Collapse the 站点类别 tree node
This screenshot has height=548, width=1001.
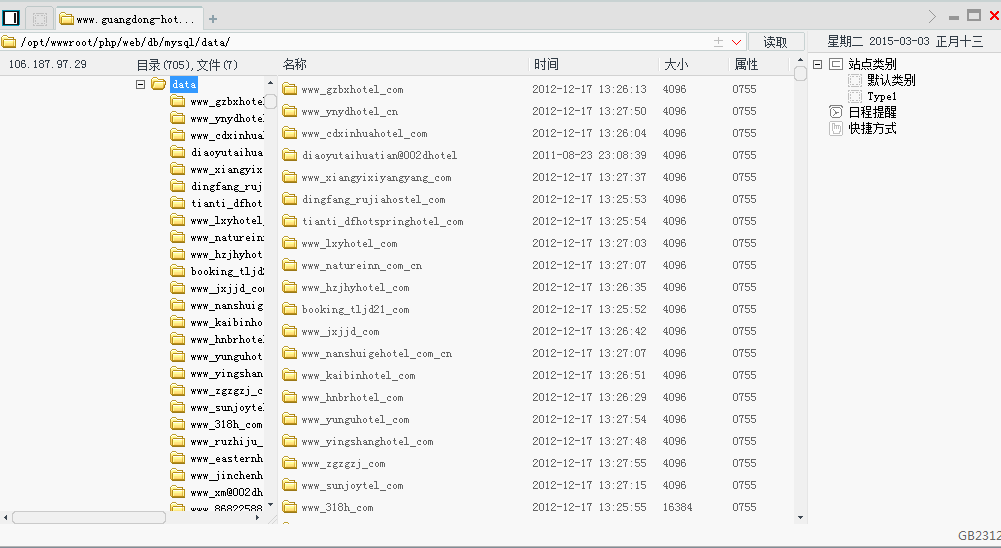817,64
